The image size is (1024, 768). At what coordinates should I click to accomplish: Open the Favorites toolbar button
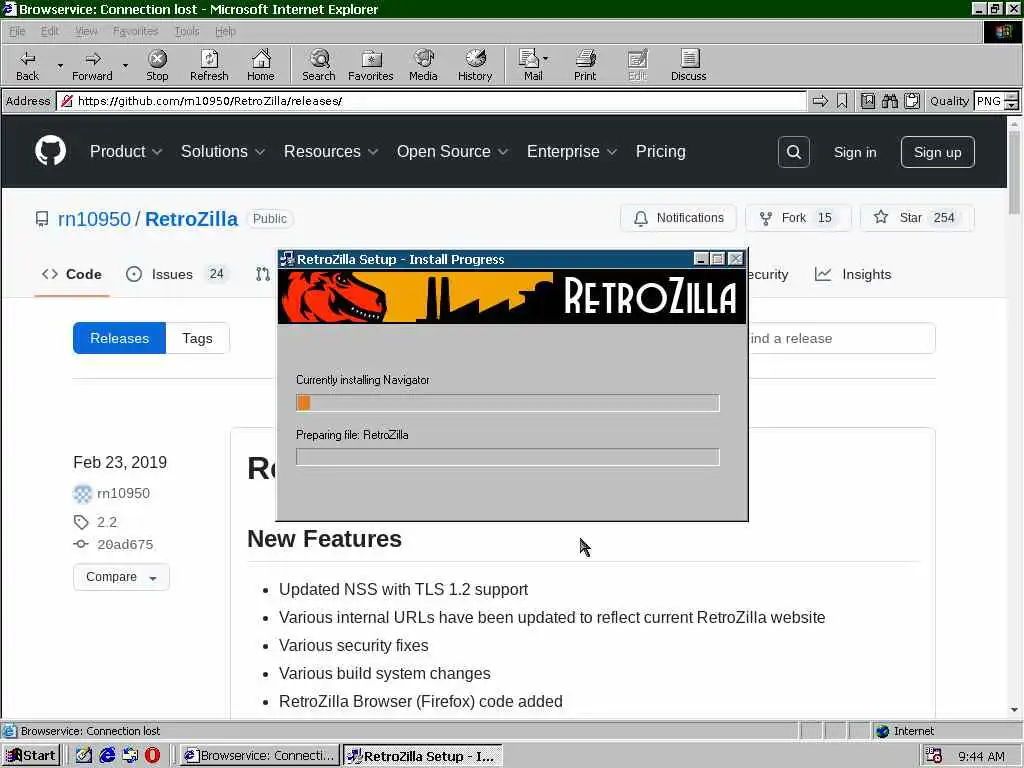pyautogui.click(x=370, y=65)
